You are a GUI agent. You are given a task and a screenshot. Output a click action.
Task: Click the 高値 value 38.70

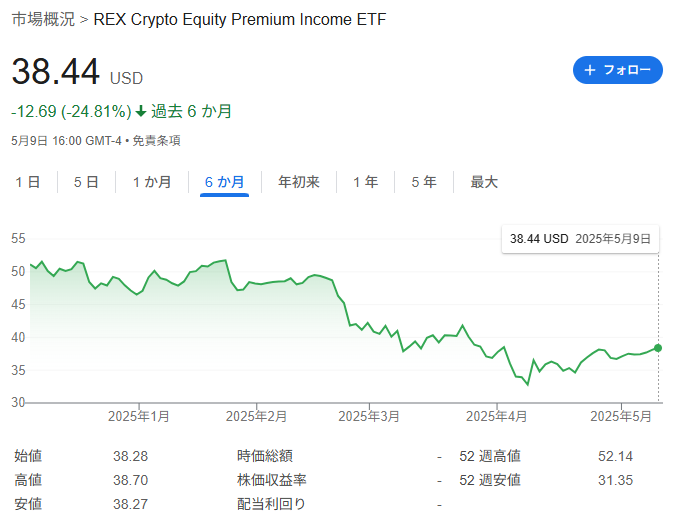[x=130, y=480]
